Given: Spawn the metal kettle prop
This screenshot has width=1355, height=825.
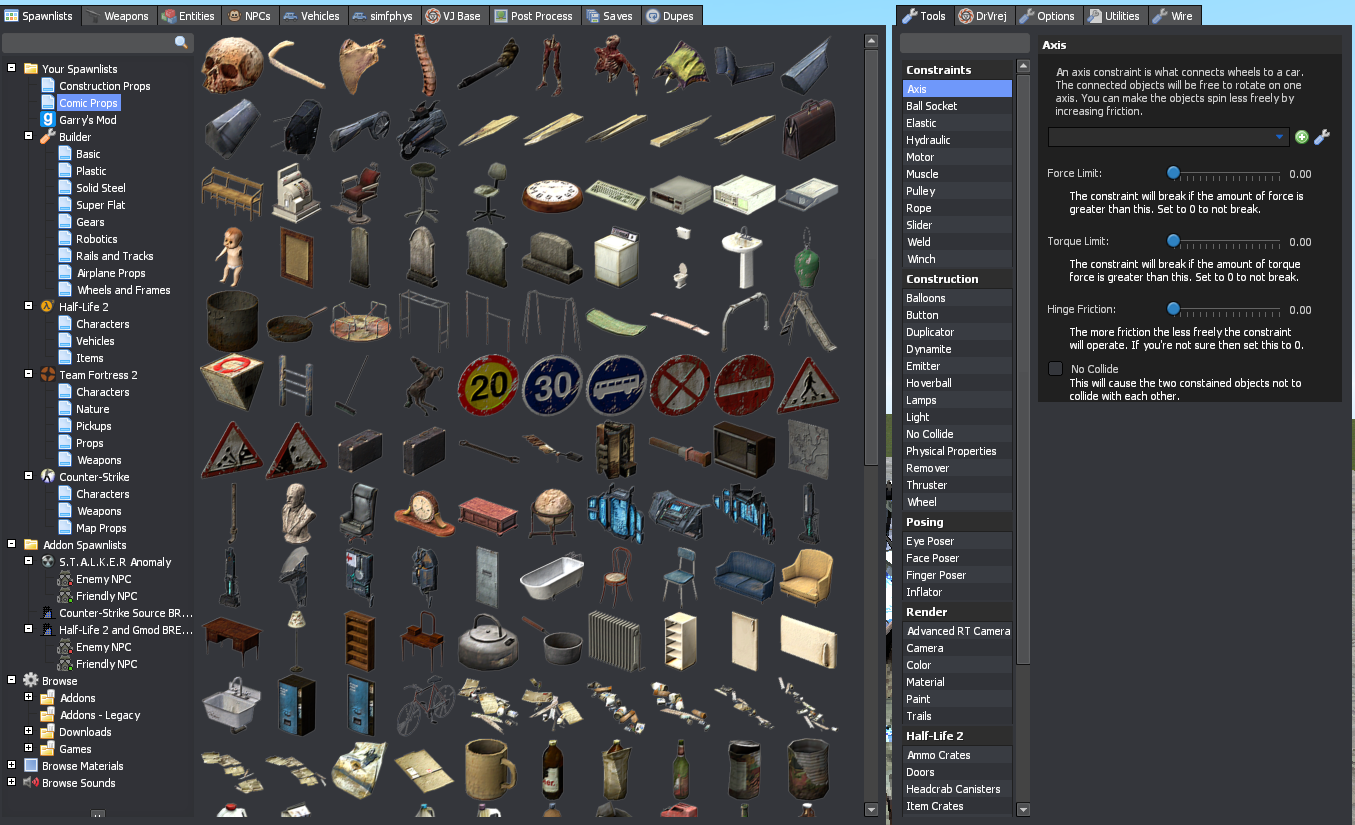Looking at the screenshot, I should (x=489, y=643).
